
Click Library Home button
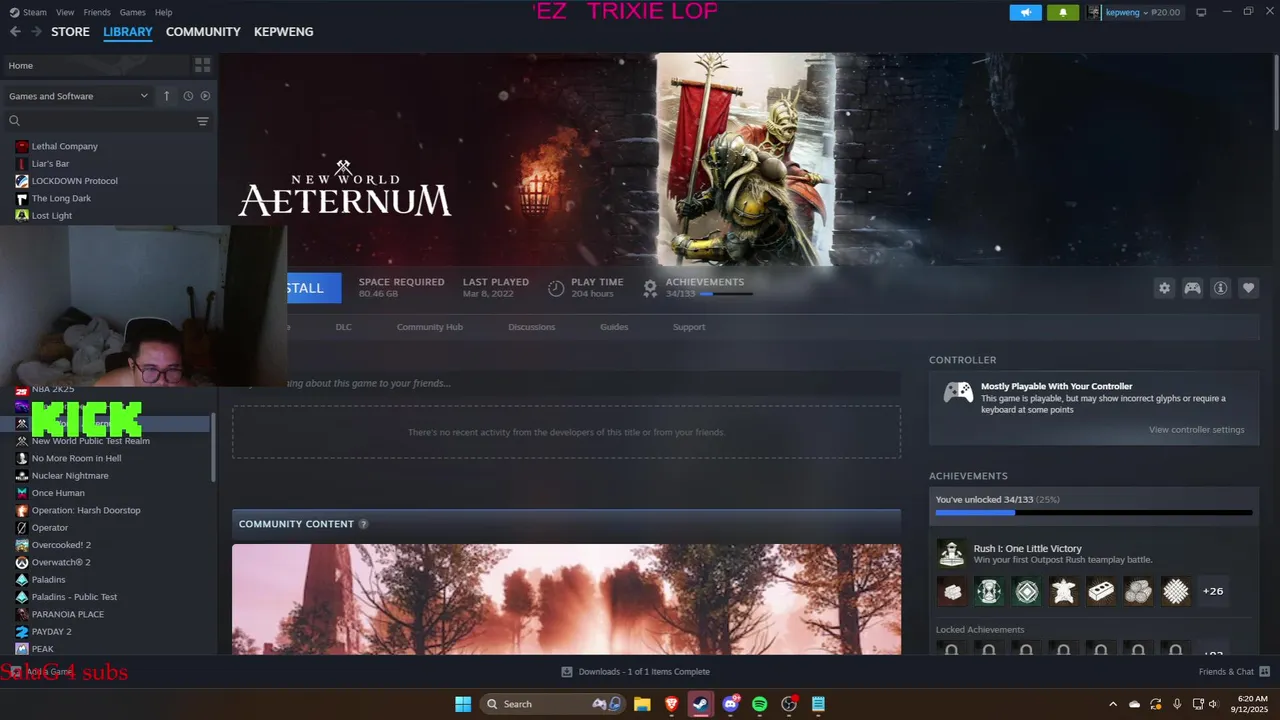(x=95, y=65)
